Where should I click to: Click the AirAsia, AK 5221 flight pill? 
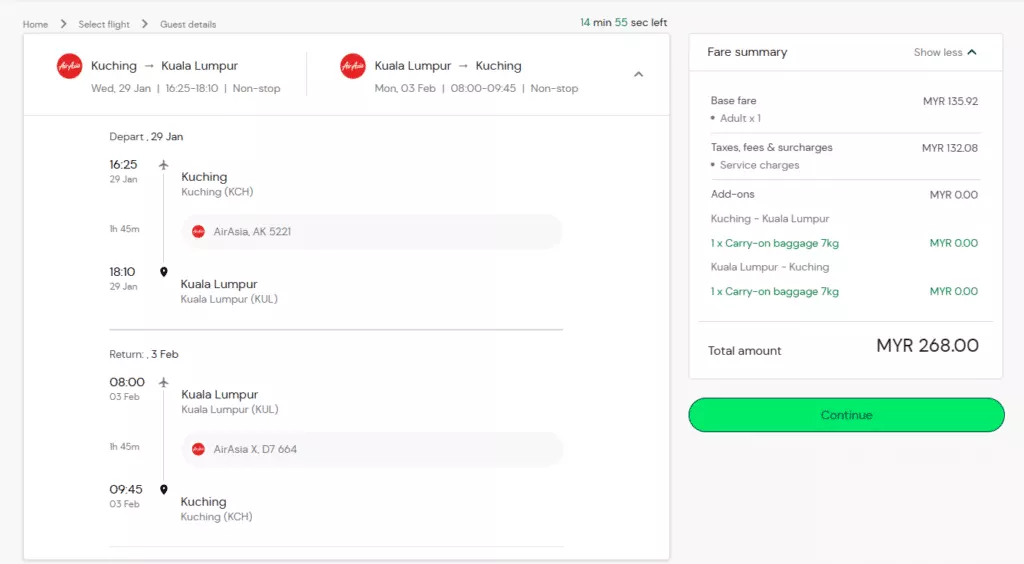click(371, 232)
